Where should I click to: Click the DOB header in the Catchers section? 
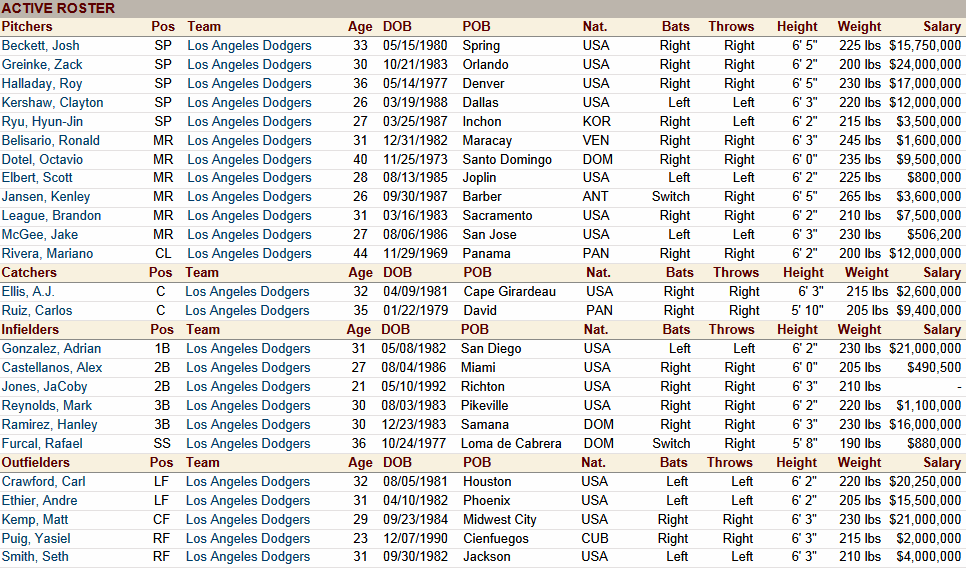[397, 272]
